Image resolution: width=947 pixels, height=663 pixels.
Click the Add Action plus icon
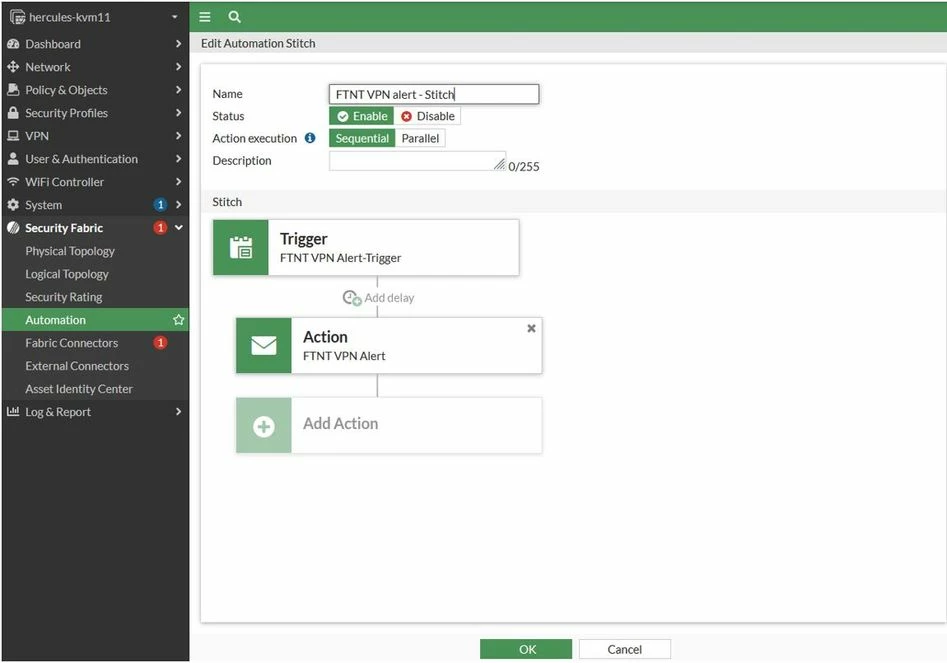tap(264, 426)
